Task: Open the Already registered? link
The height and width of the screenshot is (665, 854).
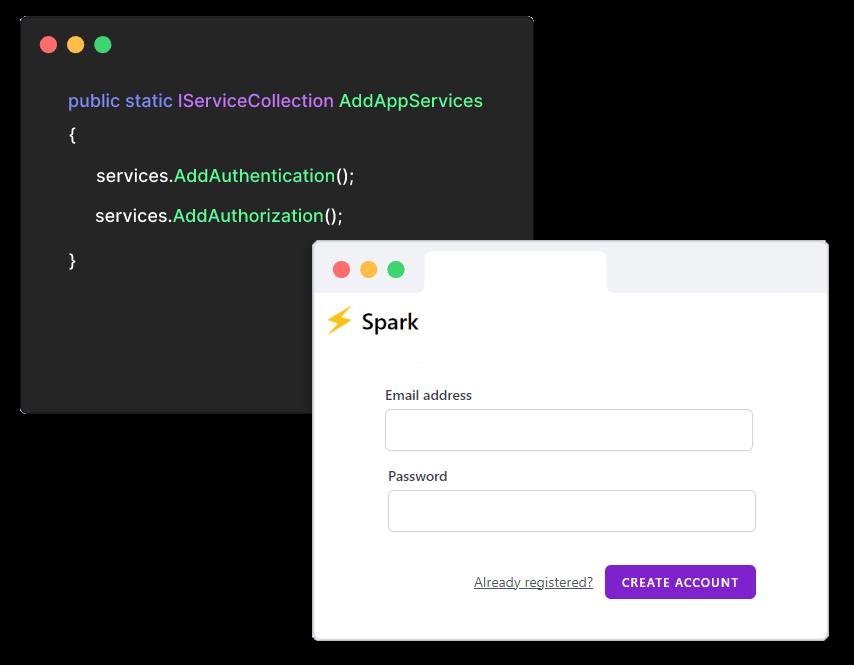Action: [x=533, y=582]
